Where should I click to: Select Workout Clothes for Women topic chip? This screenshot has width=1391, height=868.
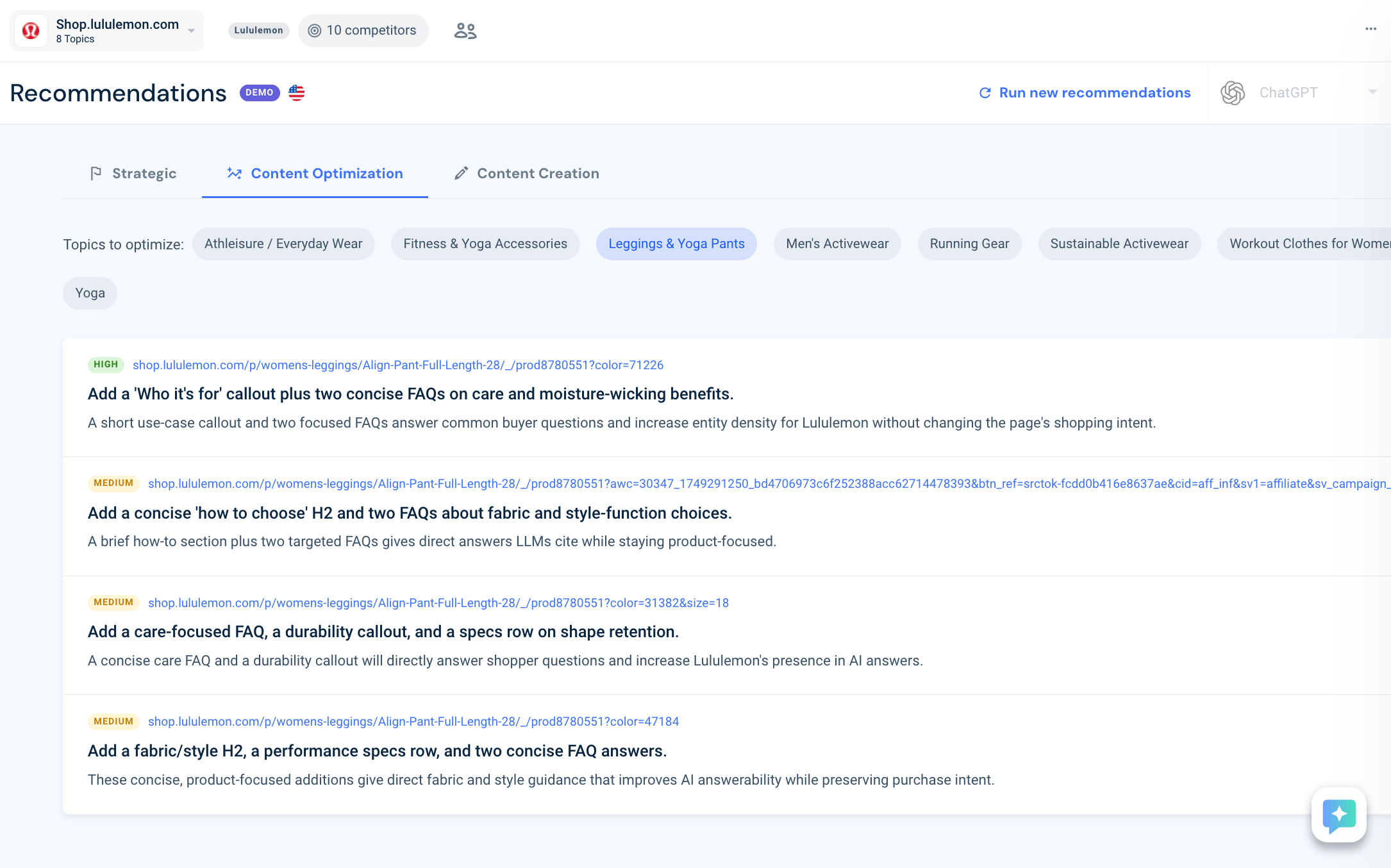tap(1304, 244)
